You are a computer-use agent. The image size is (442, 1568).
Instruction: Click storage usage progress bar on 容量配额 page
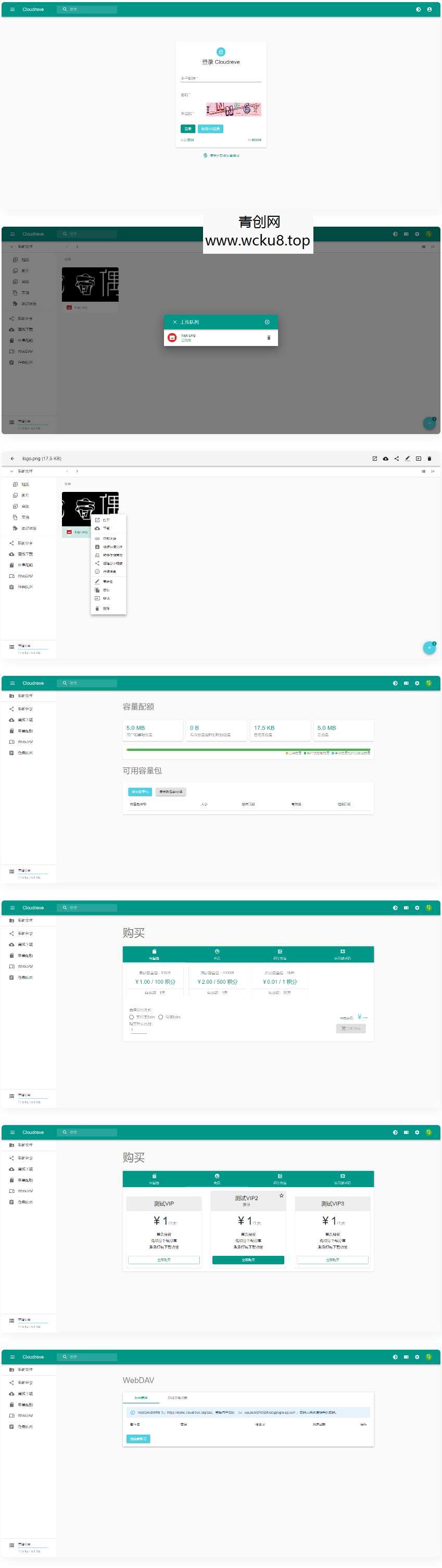tap(248, 750)
